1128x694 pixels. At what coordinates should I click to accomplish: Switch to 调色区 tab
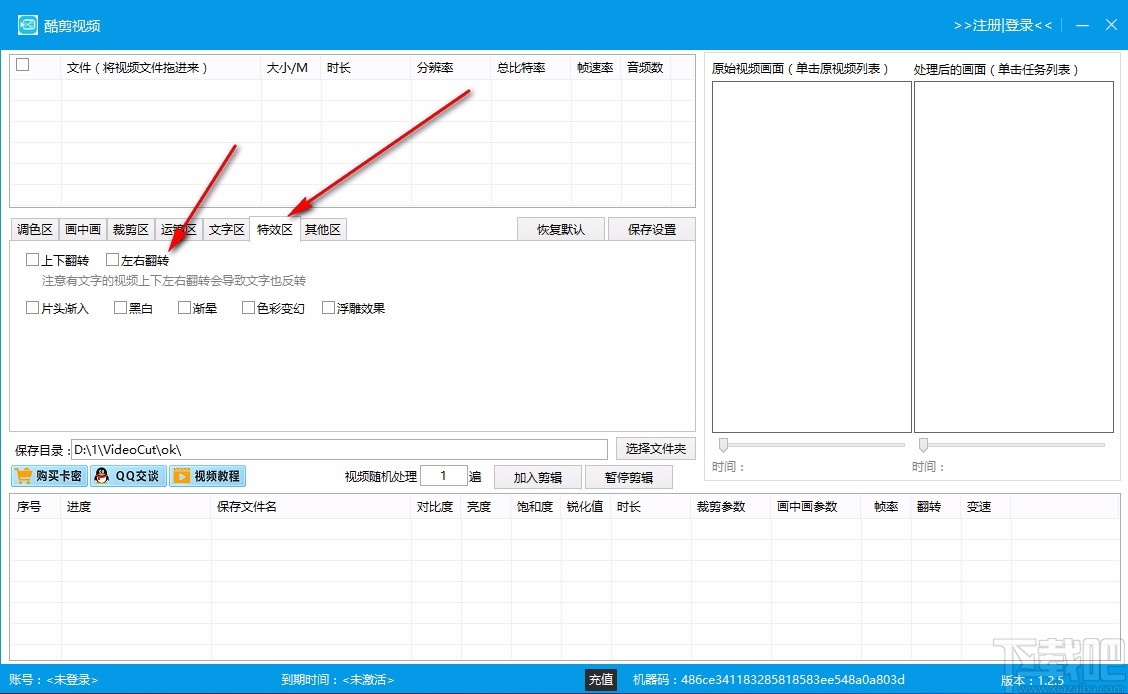point(35,229)
